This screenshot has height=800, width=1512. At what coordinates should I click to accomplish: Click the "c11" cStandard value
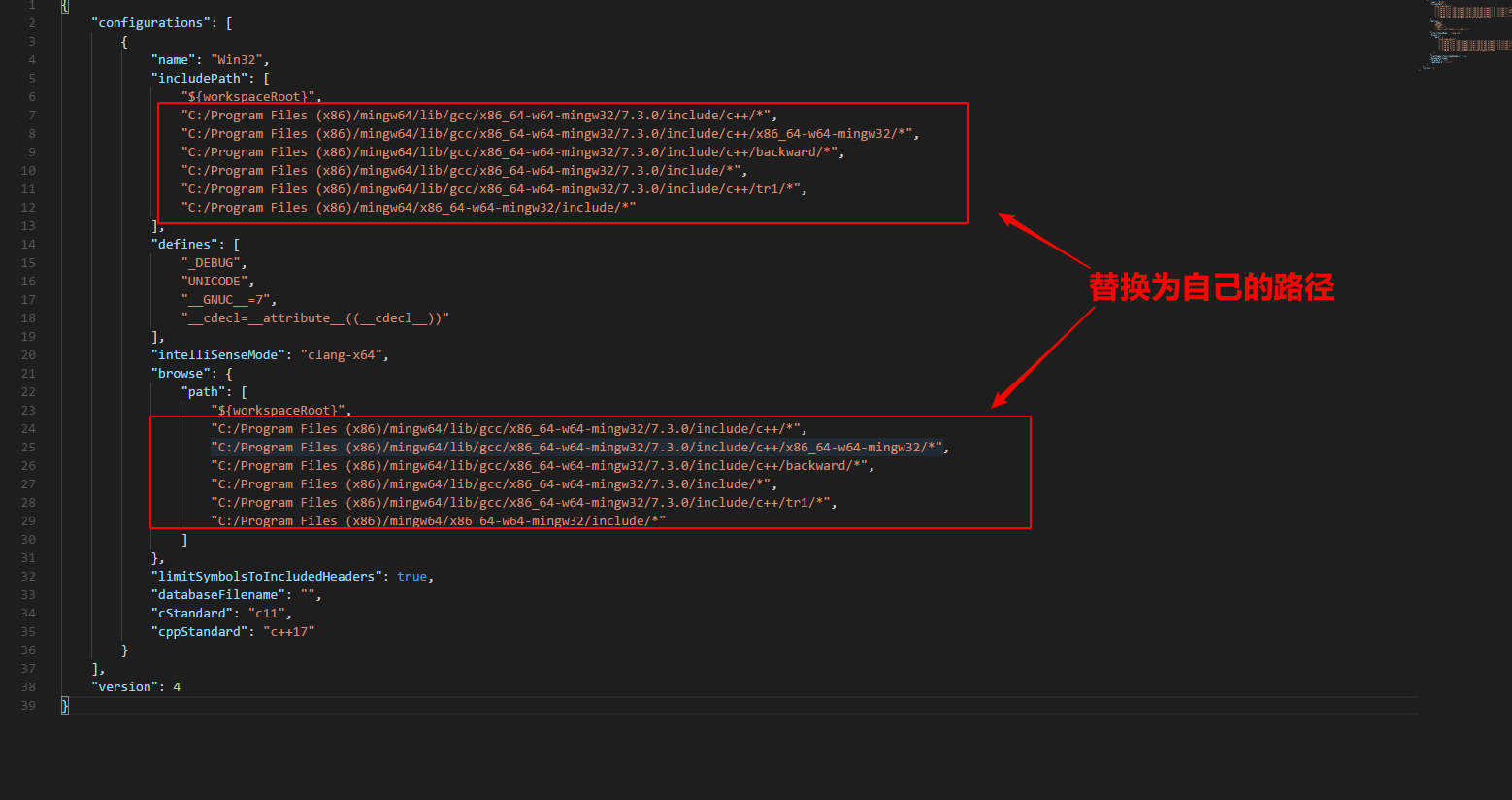(266, 613)
